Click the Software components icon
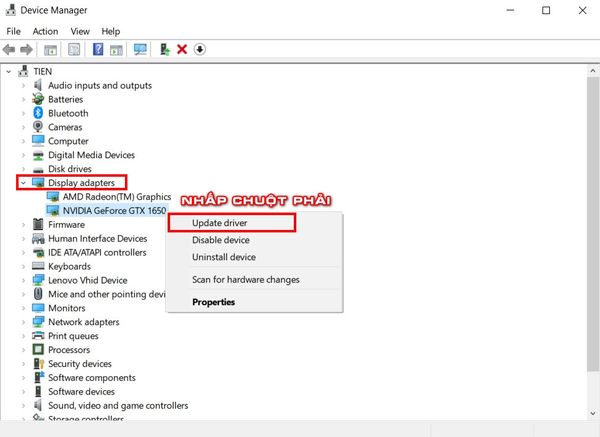600x437 pixels. tap(39, 377)
